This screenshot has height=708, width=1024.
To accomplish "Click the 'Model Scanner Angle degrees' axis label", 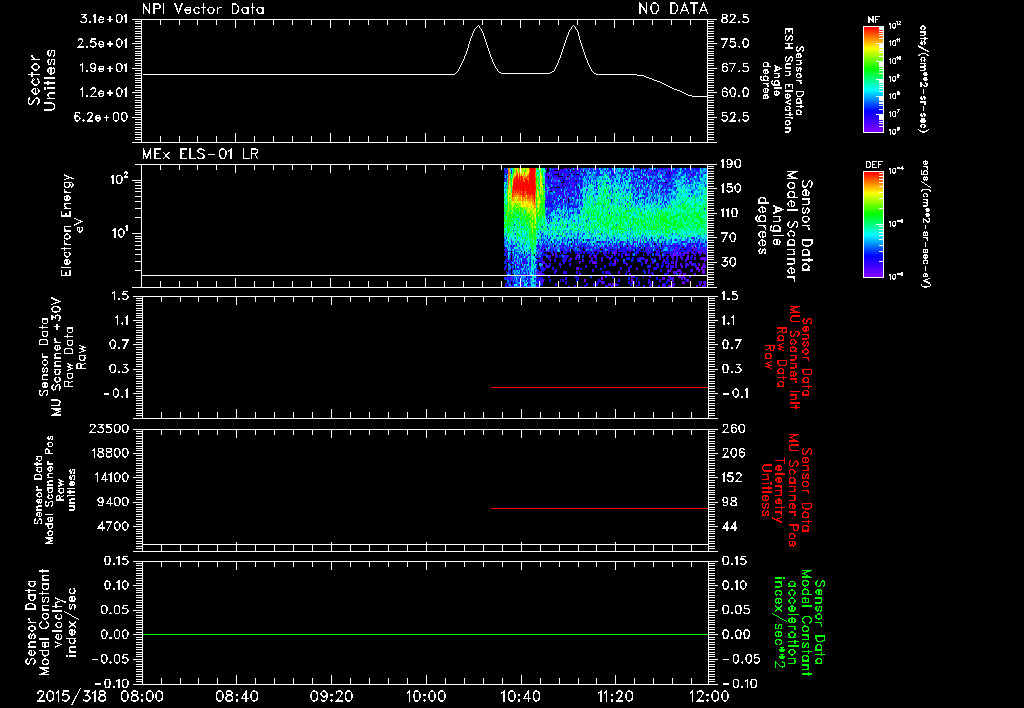I will (x=784, y=225).
